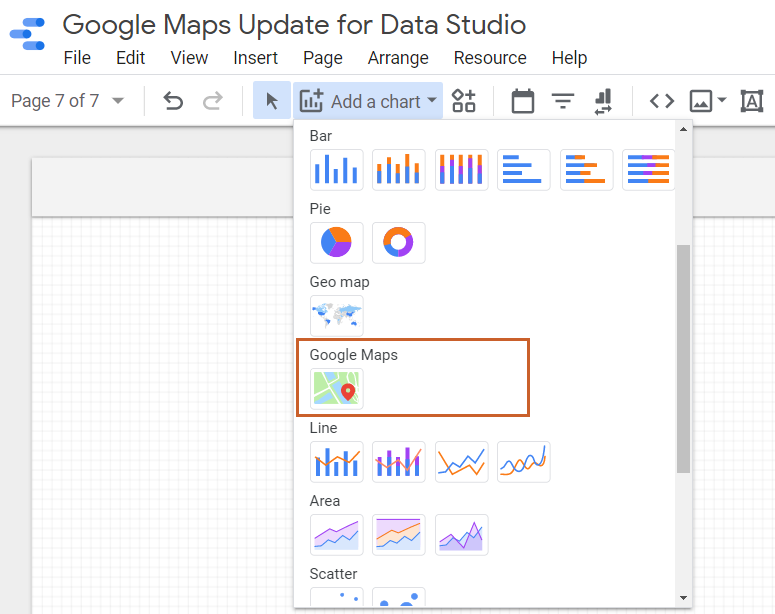Select the line chart type
This screenshot has width=775, height=614.
[462, 462]
